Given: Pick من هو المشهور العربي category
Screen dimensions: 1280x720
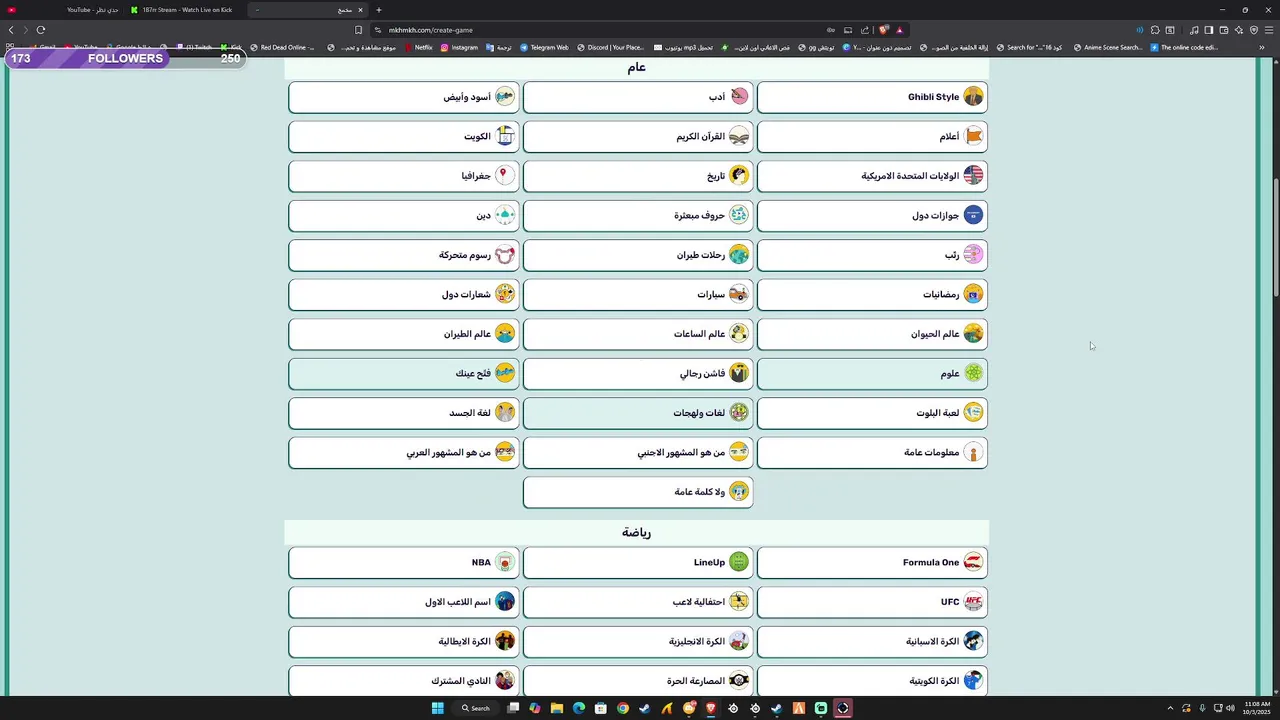Looking at the screenshot, I should click(x=403, y=452).
